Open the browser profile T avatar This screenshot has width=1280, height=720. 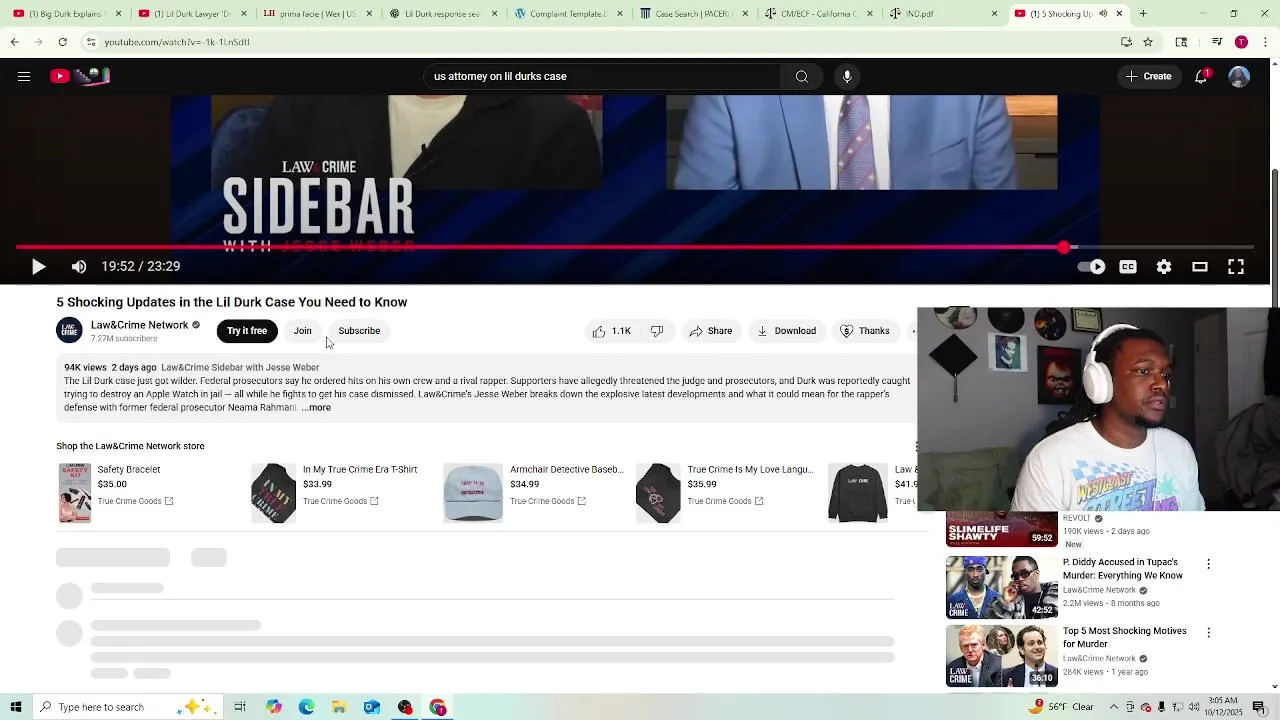point(1241,42)
